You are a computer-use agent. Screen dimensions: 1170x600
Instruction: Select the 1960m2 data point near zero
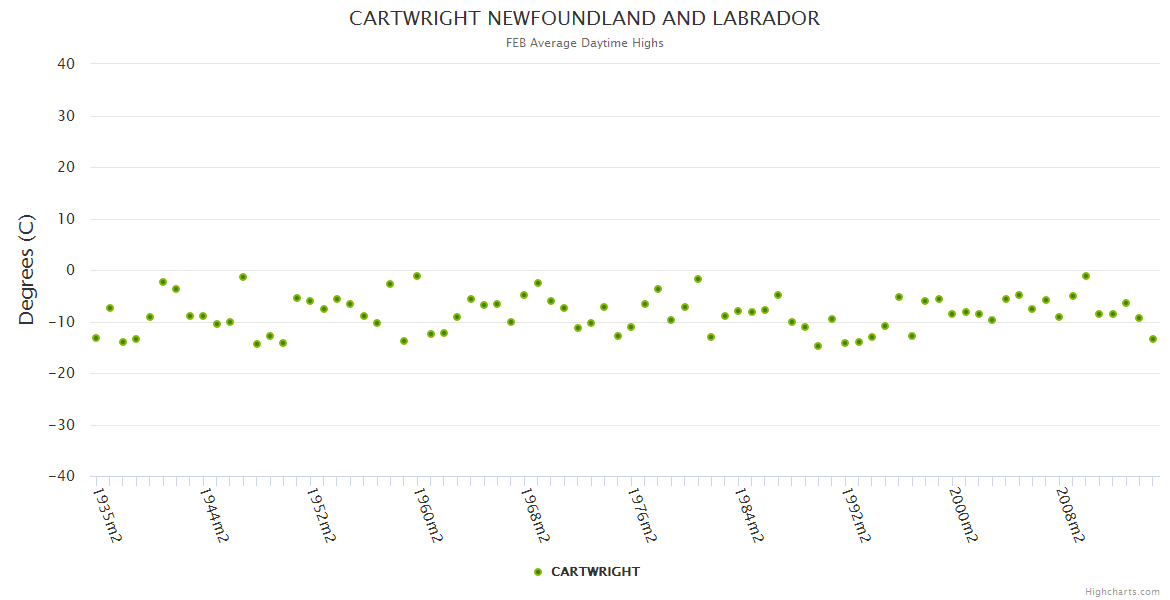coord(417,276)
